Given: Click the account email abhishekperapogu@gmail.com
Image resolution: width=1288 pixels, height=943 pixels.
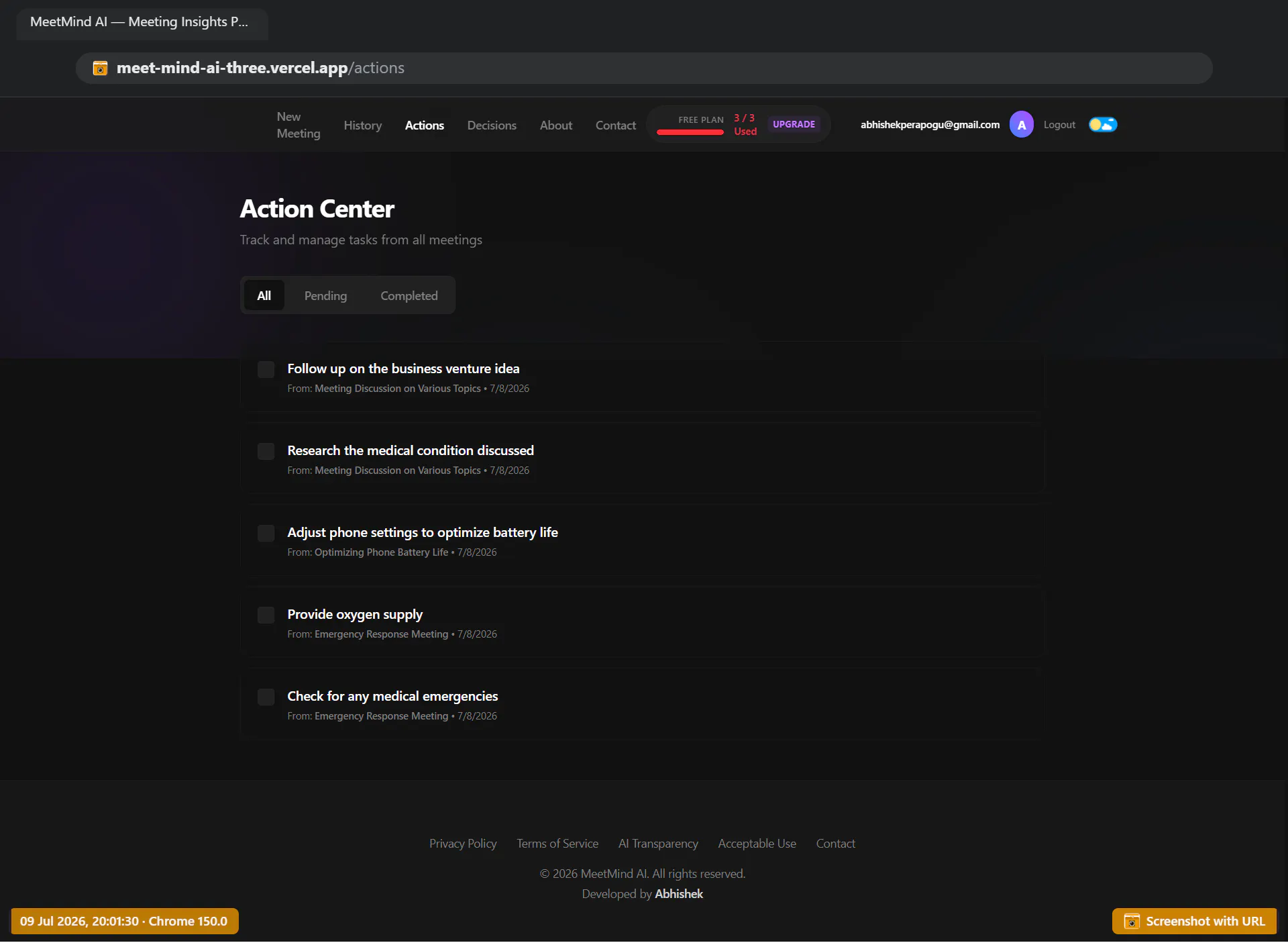Looking at the screenshot, I should pyautogui.click(x=930, y=125).
